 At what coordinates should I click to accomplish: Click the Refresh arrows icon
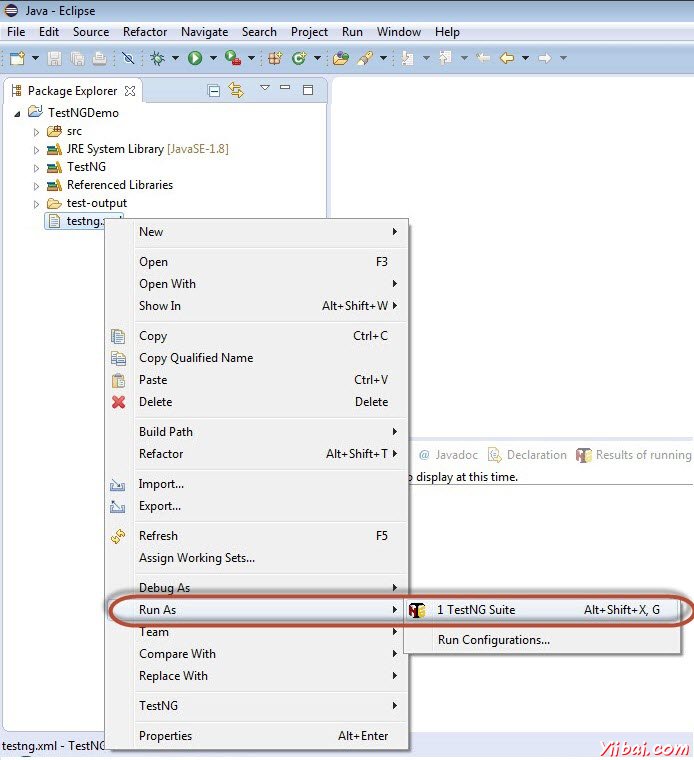pyautogui.click(x=118, y=536)
